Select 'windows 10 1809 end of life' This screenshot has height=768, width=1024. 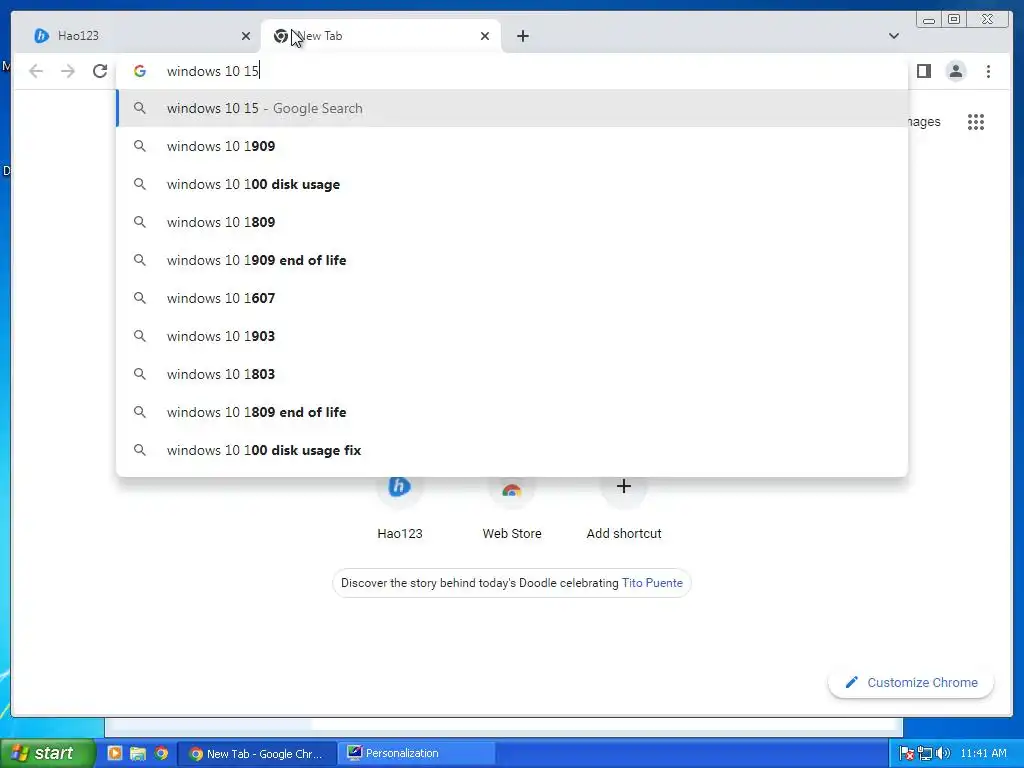512,412
